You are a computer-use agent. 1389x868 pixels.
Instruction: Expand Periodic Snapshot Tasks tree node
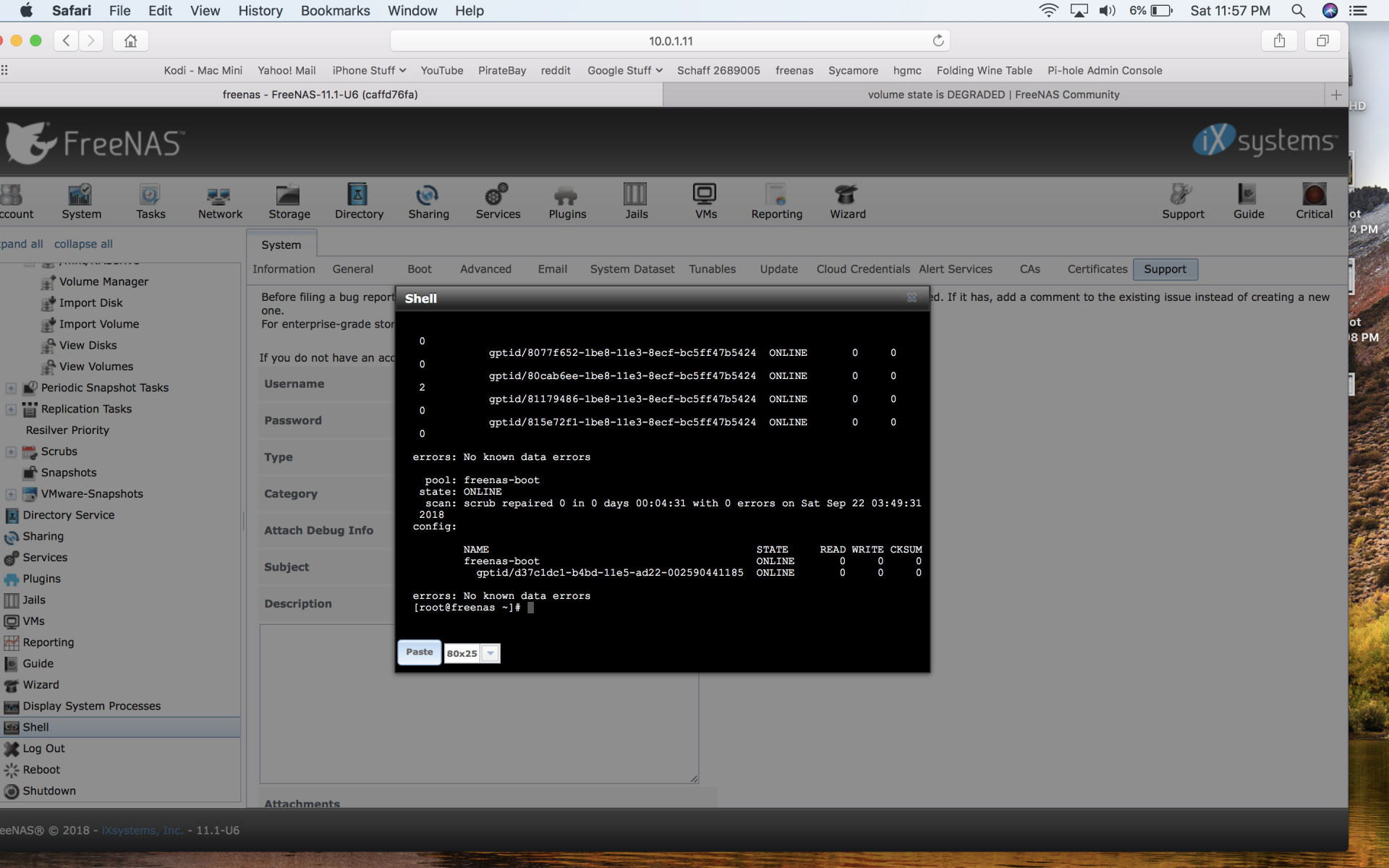tap(11, 388)
